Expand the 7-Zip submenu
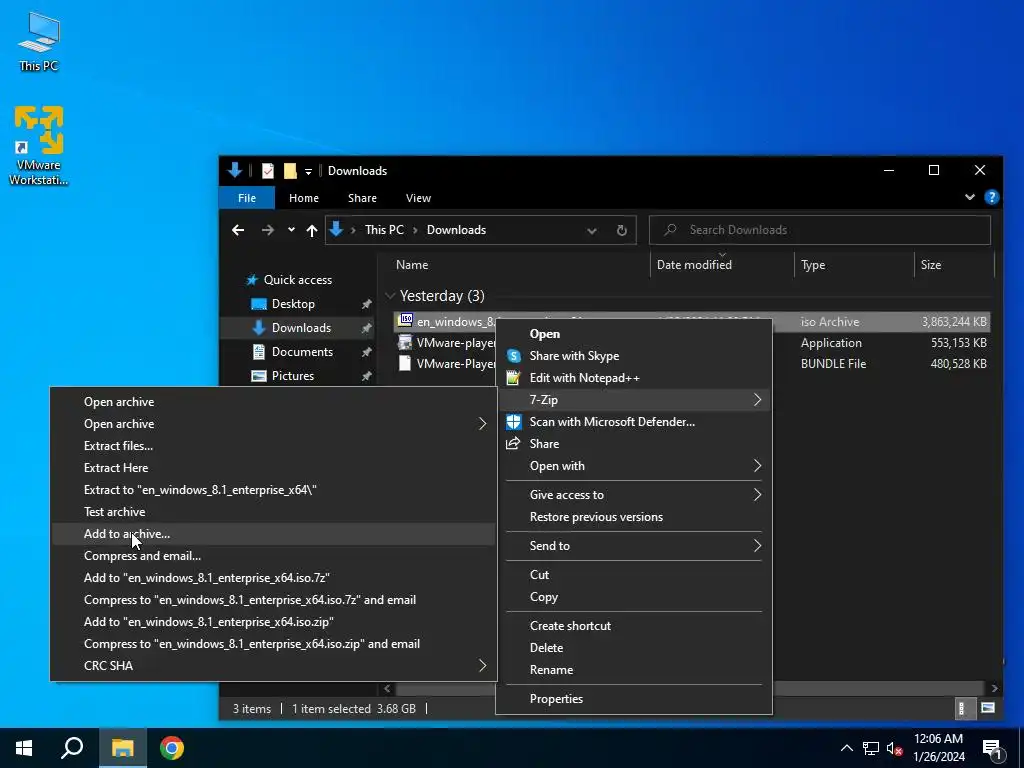This screenshot has height=768, width=1024. point(633,400)
